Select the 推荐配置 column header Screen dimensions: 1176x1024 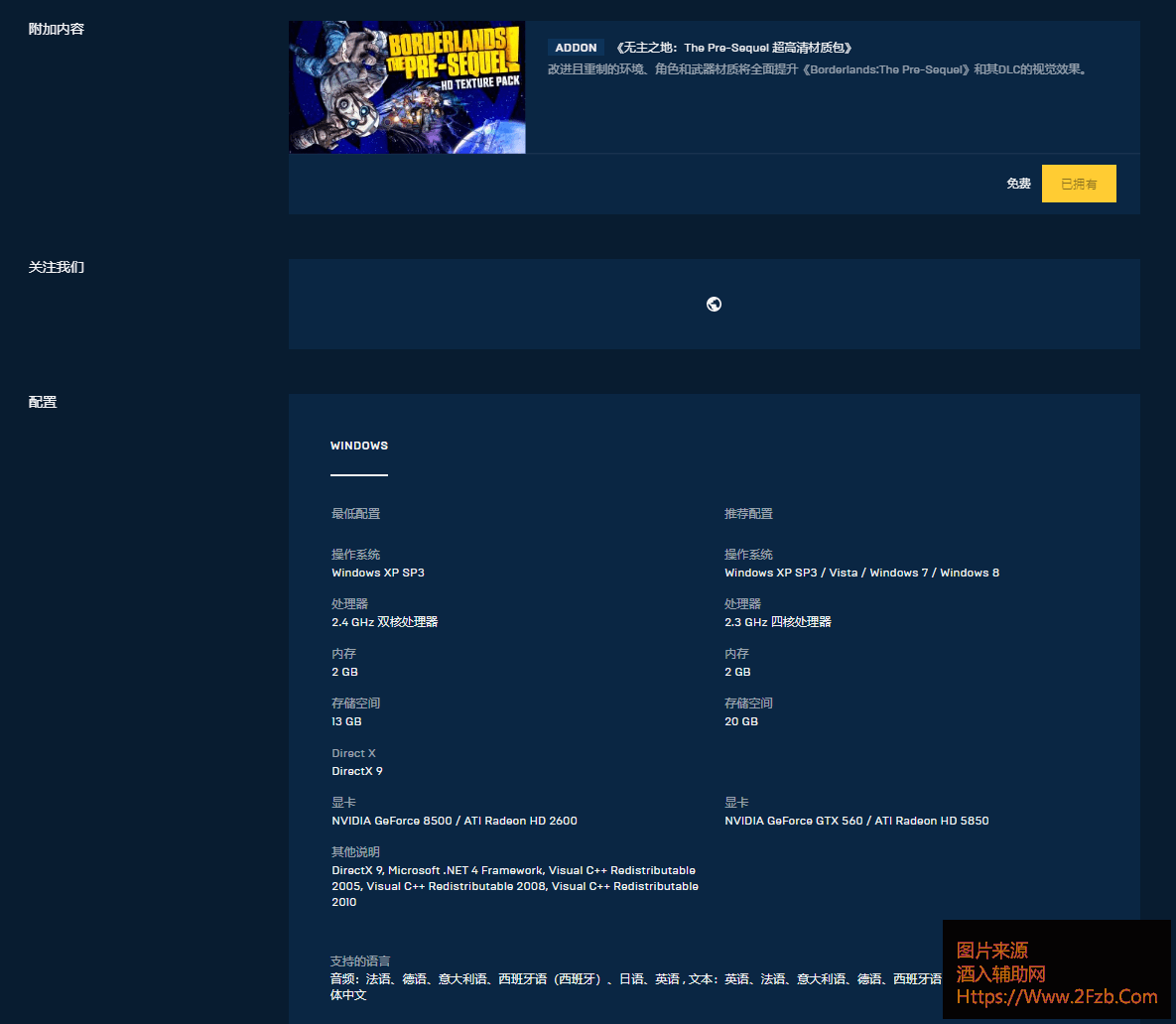[748, 514]
